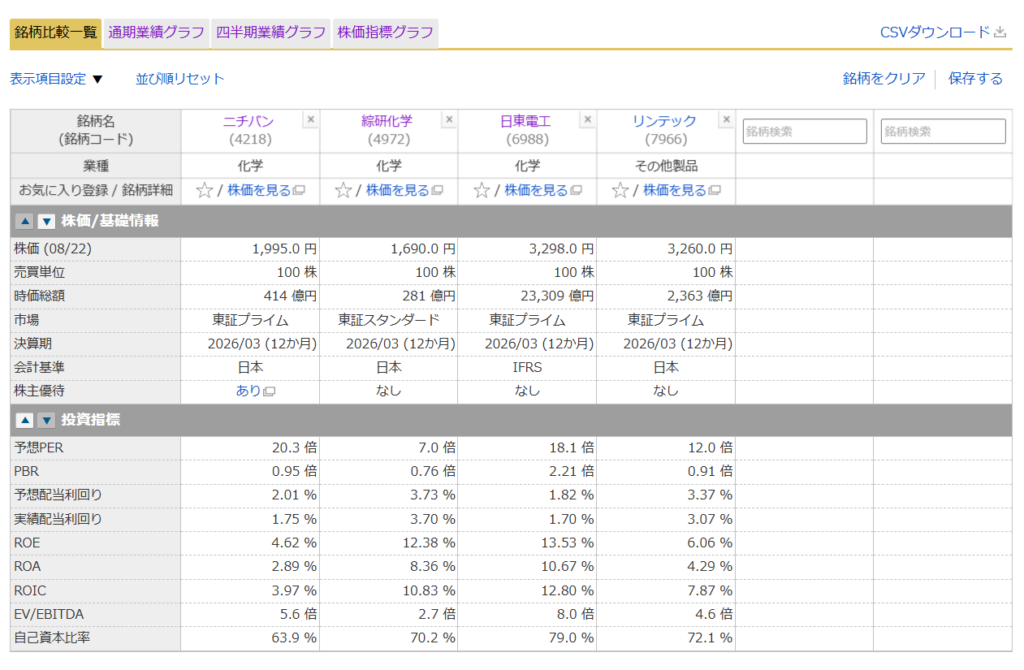The image size is (1024, 670).
Task: Select the 銘柄比較一覧 tab
Action: [56, 33]
